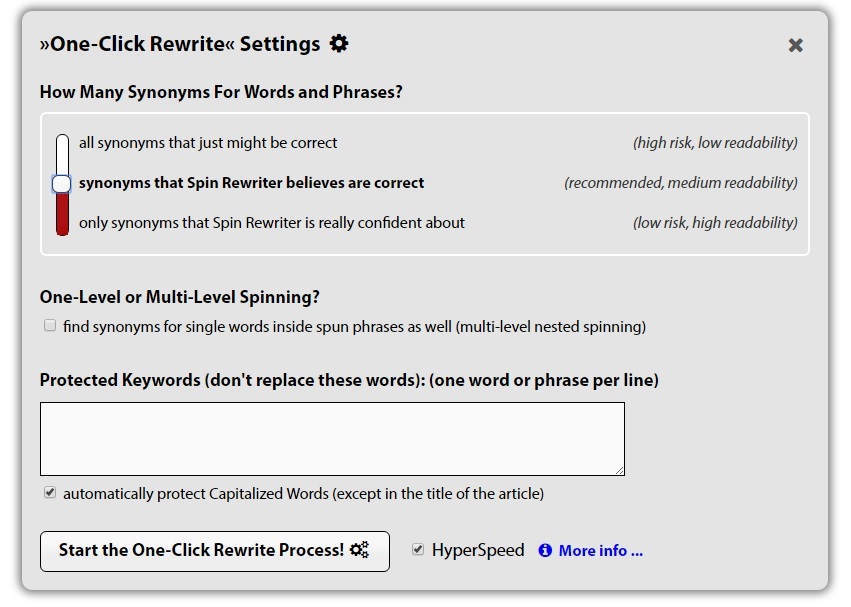Click the 'find synonyms for single words' label
Image resolution: width=851 pixels, height=607 pixels.
pos(354,327)
